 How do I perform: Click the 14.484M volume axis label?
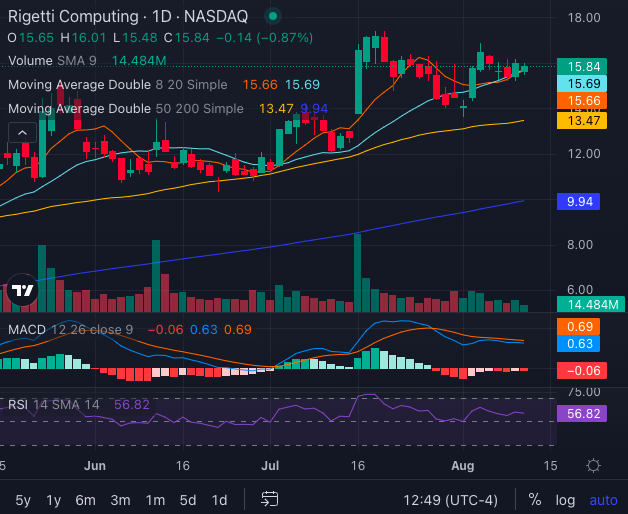click(x=590, y=304)
